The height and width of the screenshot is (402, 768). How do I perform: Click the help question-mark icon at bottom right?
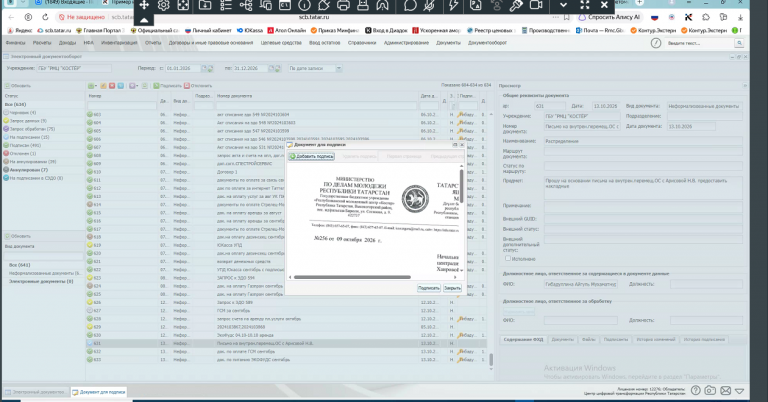(696, 390)
